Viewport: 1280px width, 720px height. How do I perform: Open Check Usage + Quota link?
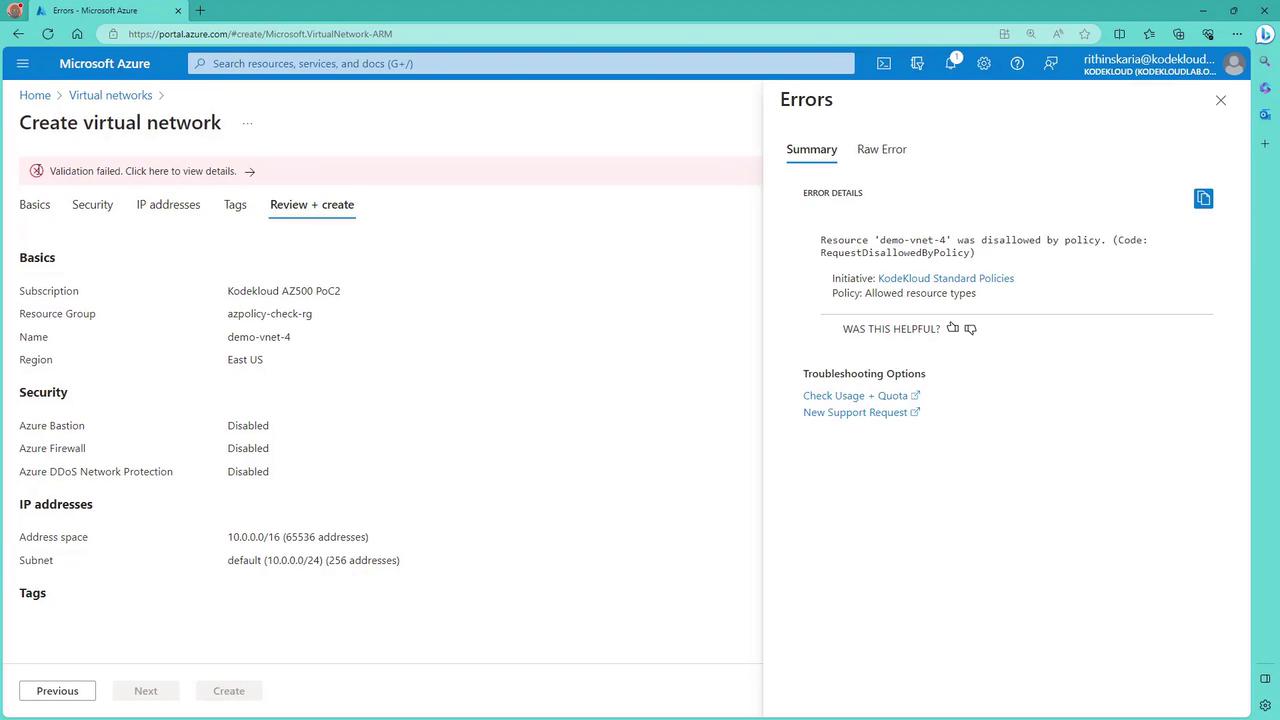point(861,396)
